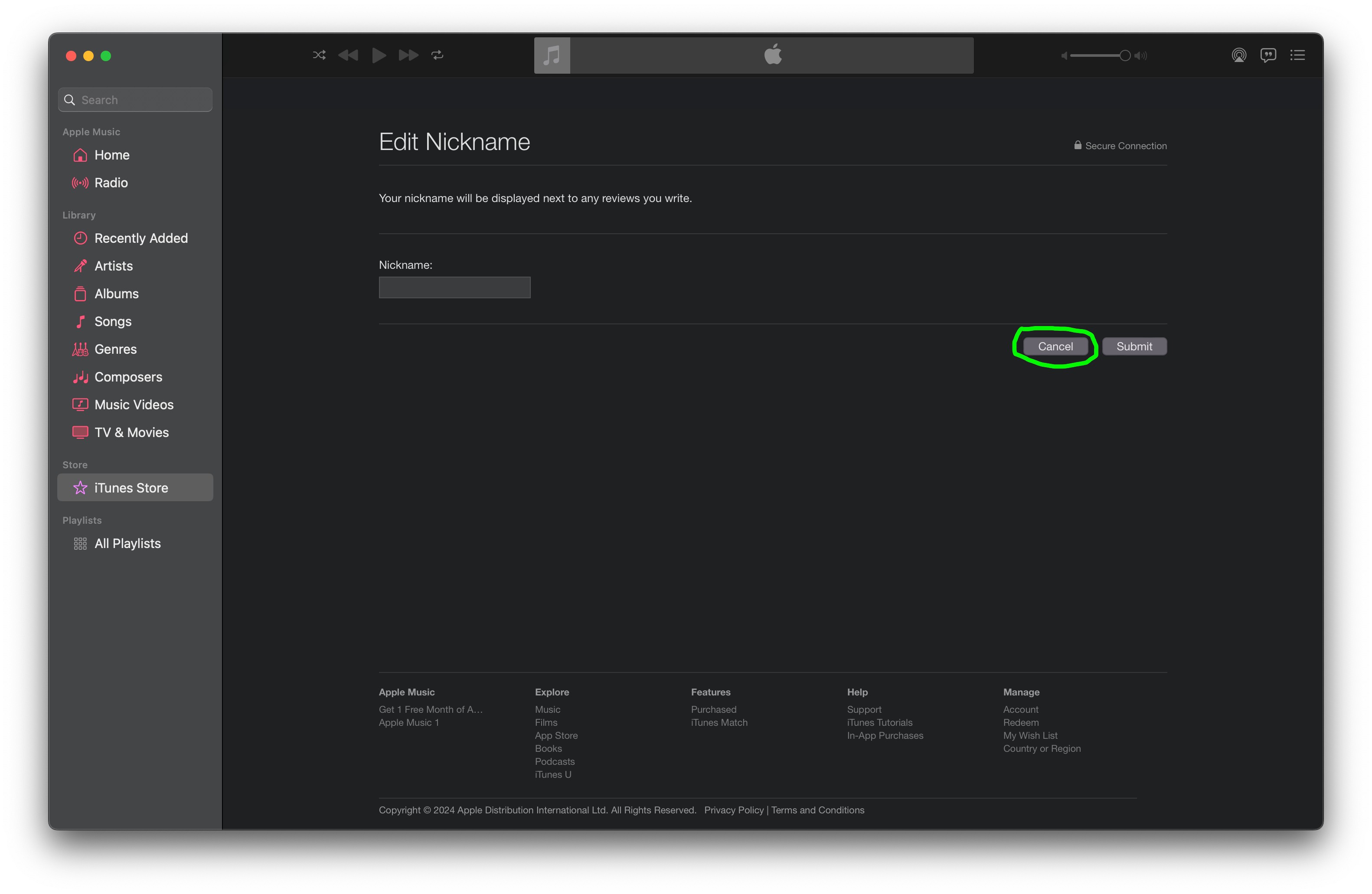Select Recently Added in Library

tap(140, 238)
